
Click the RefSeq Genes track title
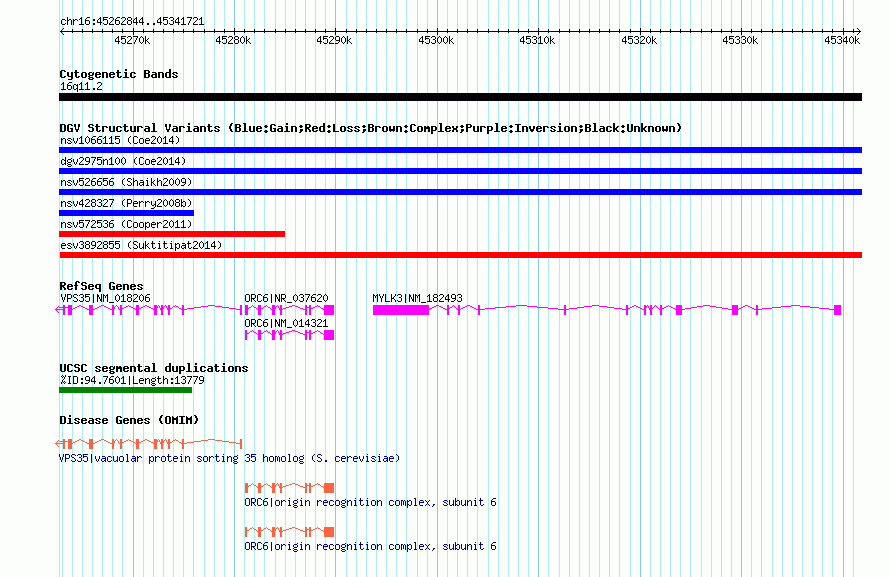[x=101, y=286]
